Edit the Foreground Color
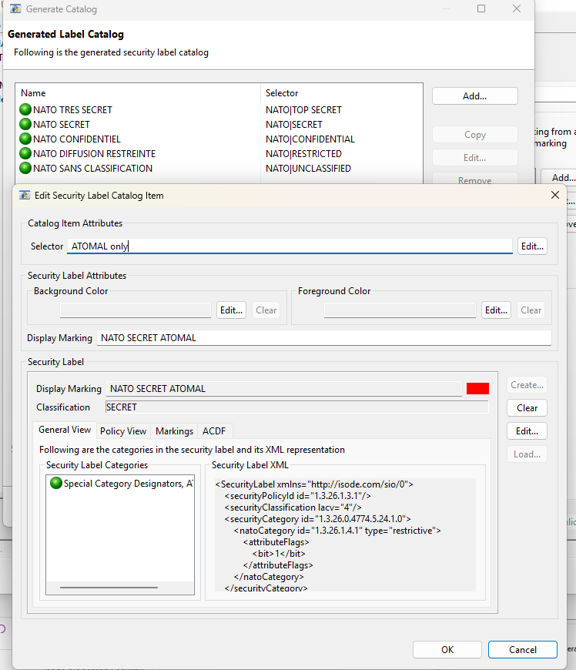 pos(496,310)
